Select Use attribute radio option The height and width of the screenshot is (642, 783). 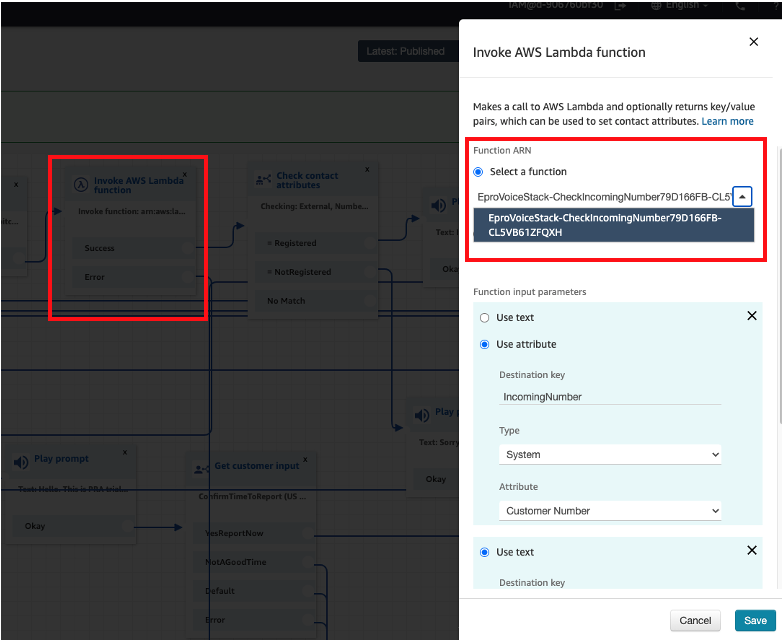(x=484, y=344)
